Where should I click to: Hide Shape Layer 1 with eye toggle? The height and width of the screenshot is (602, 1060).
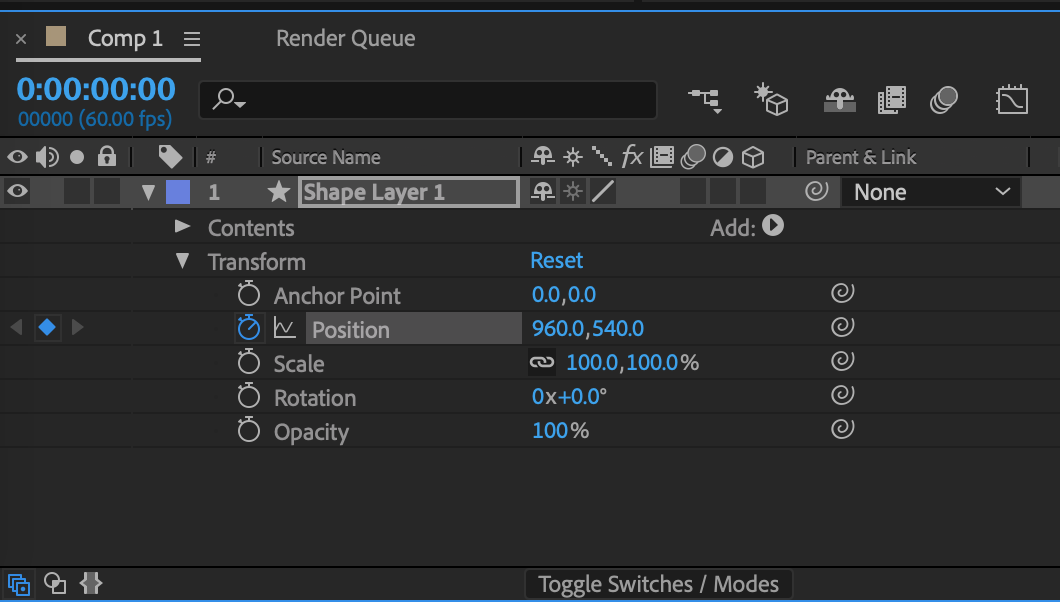coord(18,191)
